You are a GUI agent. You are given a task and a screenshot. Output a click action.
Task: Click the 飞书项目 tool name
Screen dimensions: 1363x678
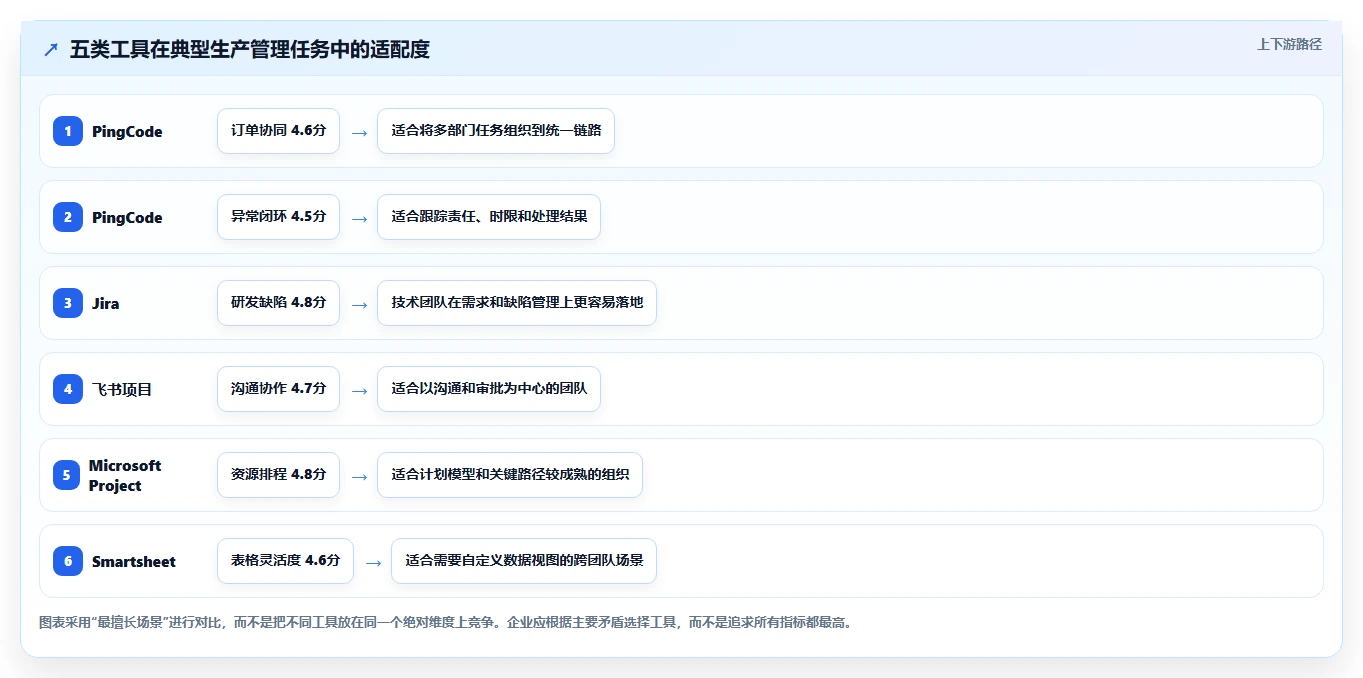(x=122, y=389)
